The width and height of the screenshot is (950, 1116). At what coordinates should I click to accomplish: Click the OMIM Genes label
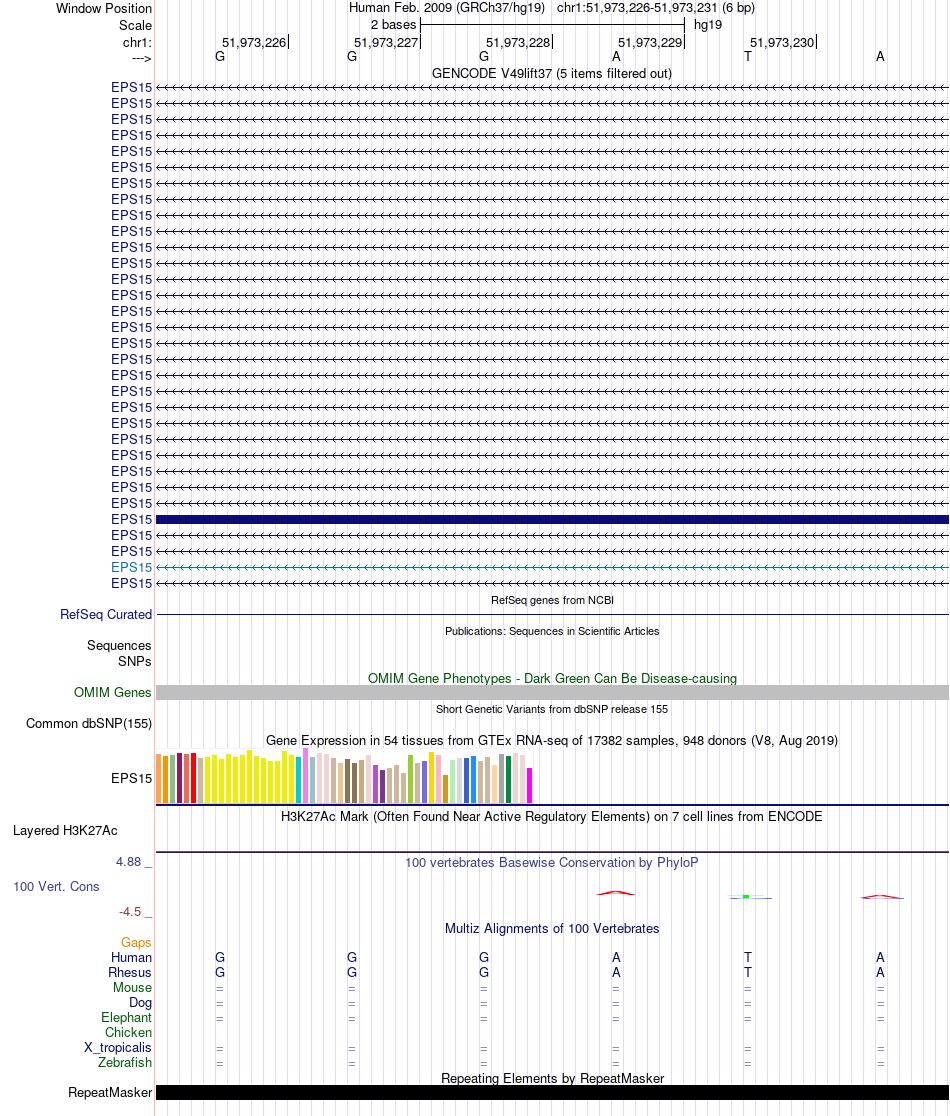[x=112, y=693]
